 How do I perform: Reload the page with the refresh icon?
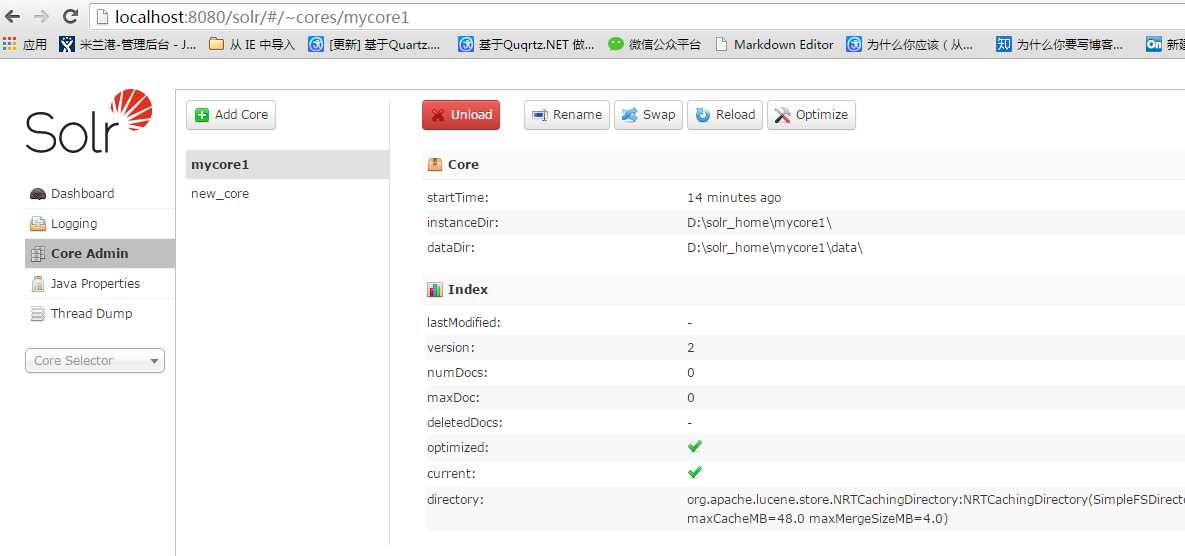(70, 16)
